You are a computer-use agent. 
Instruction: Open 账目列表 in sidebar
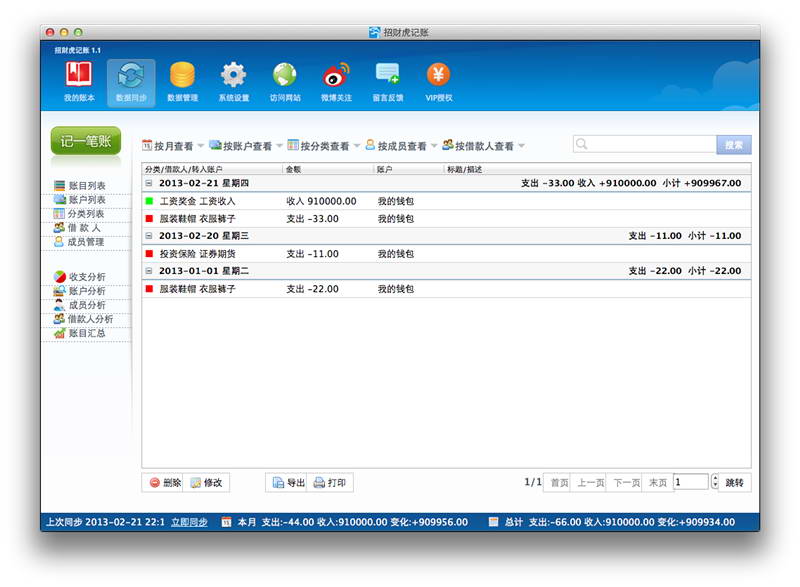point(80,186)
